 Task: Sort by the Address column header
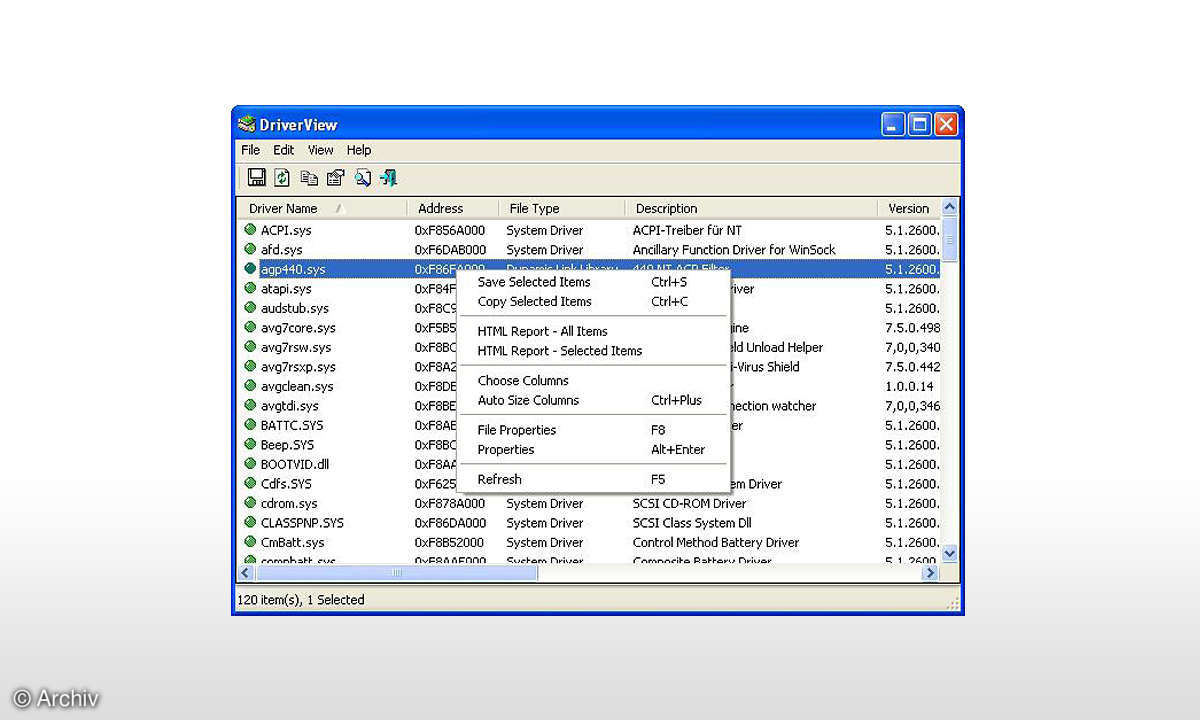click(452, 208)
